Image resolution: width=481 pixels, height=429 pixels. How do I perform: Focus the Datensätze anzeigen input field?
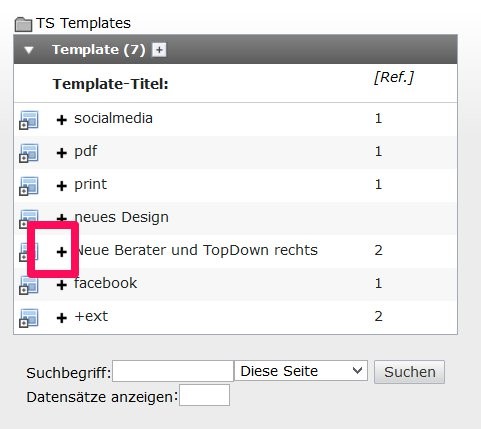(204, 395)
